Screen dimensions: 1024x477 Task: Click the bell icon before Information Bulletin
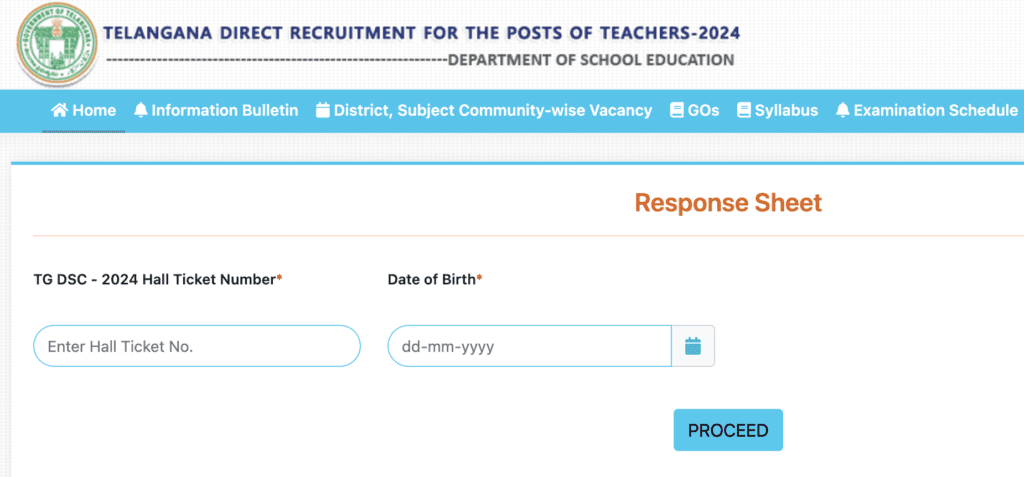tap(140, 111)
